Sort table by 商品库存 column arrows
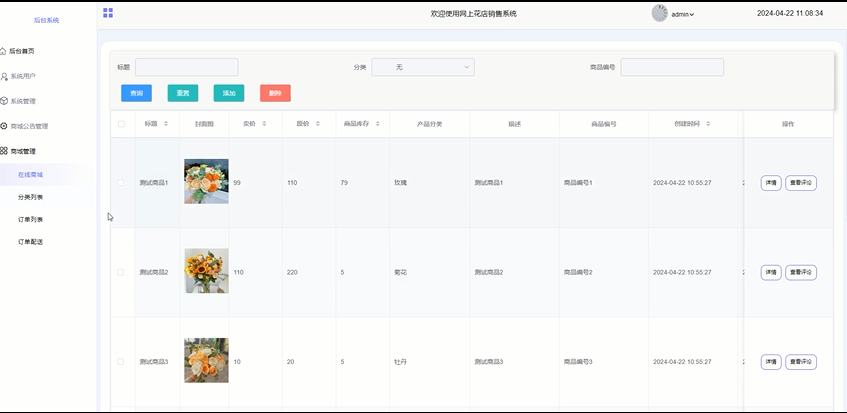This screenshot has width=847, height=413. click(378, 124)
